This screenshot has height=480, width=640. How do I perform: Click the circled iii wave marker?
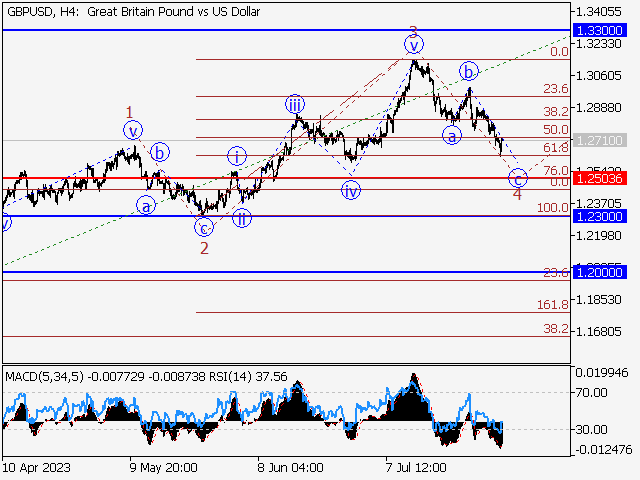[295, 105]
